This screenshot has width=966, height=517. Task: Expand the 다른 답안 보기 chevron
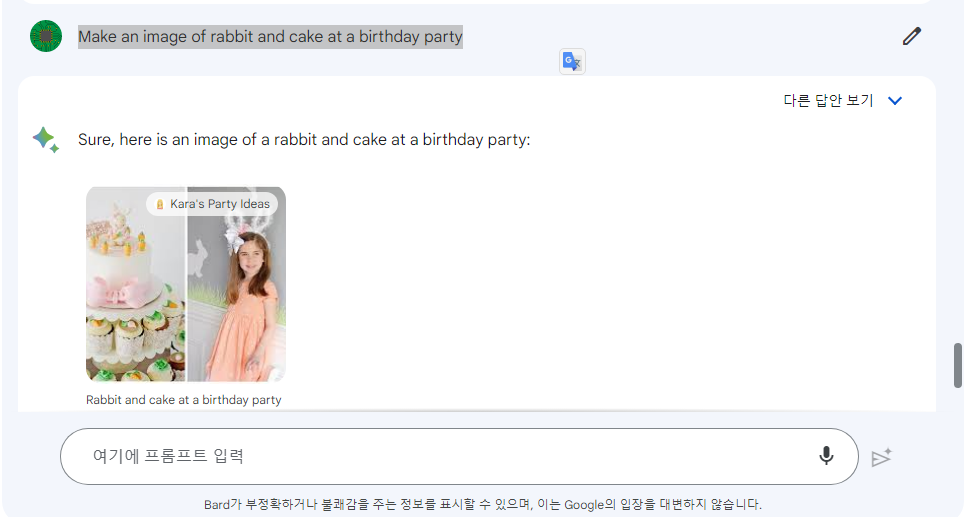(x=895, y=101)
